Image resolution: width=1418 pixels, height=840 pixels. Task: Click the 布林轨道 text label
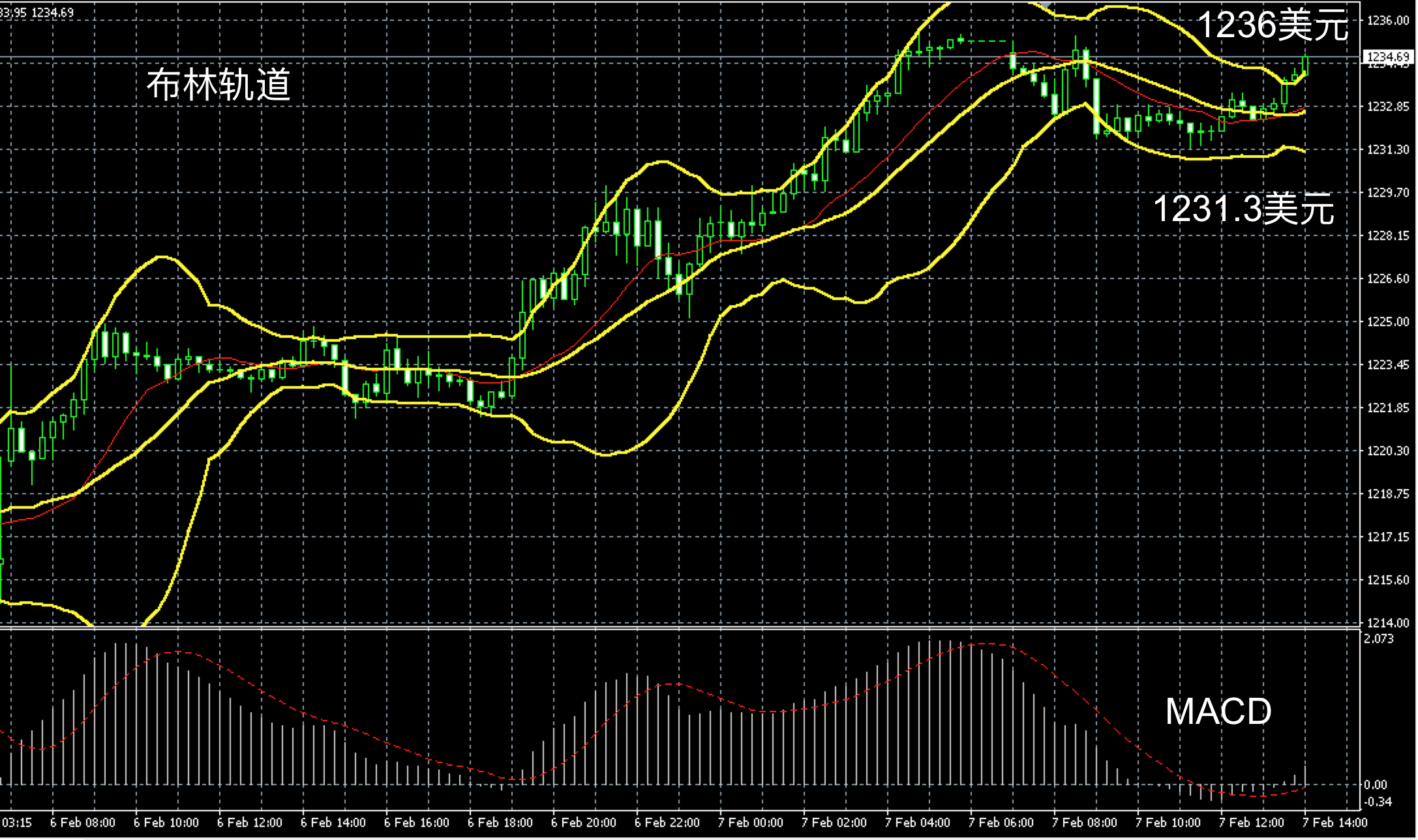pyautogui.click(x=219, y=85)
